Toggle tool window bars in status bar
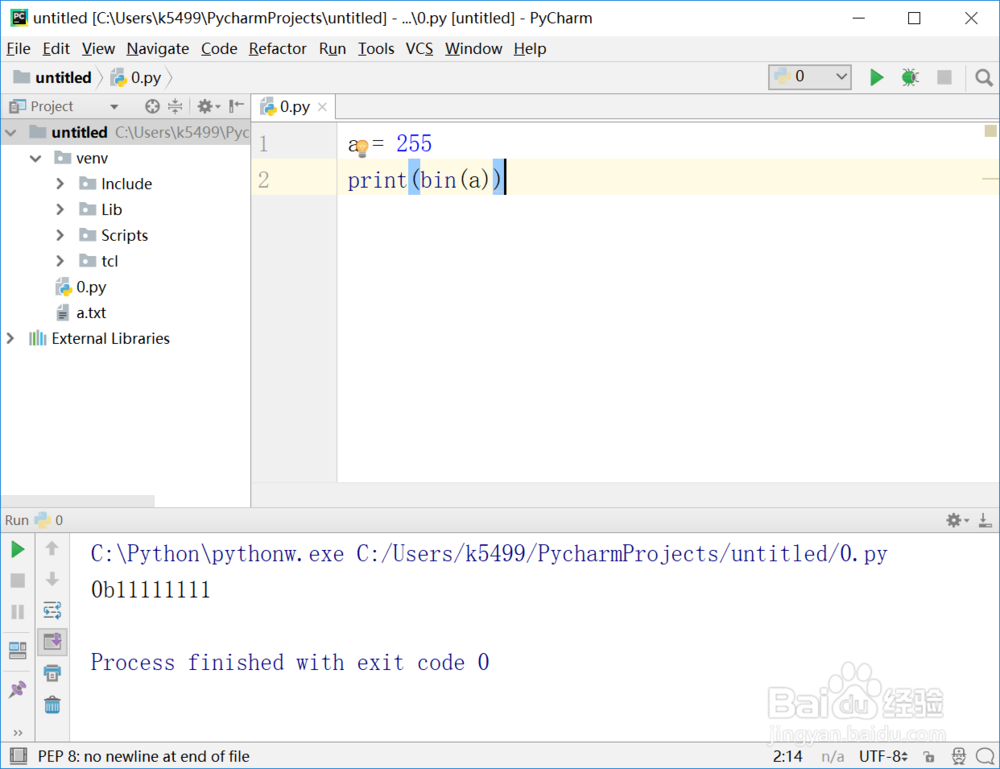 click(x=18, y=756)
